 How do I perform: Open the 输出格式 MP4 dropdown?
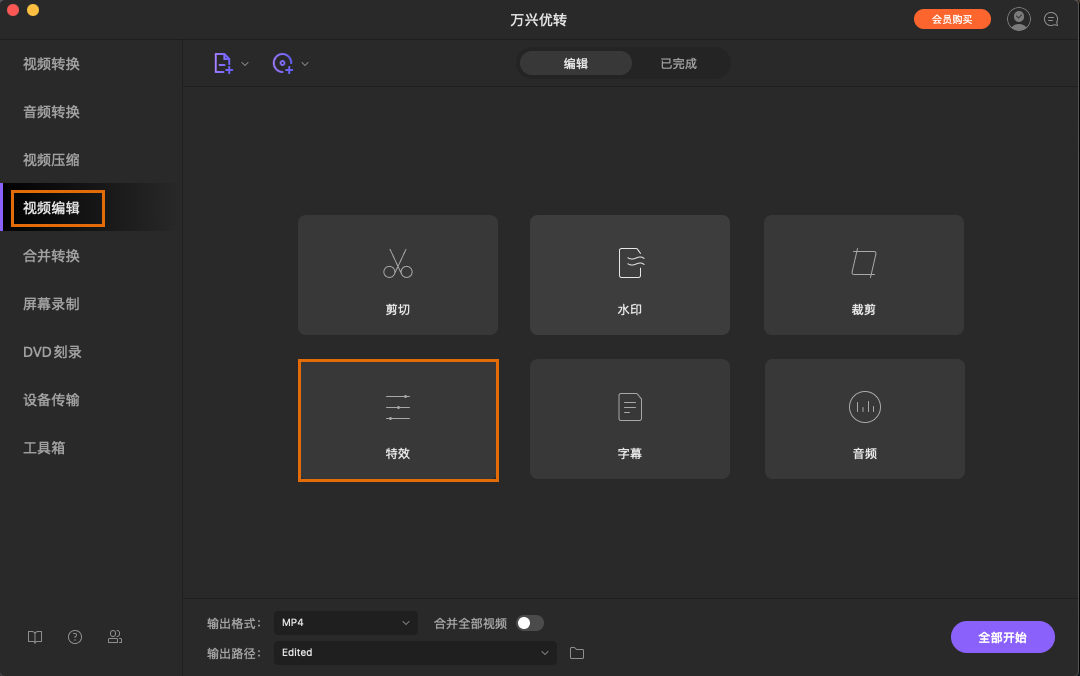click(x=345, y=622)
